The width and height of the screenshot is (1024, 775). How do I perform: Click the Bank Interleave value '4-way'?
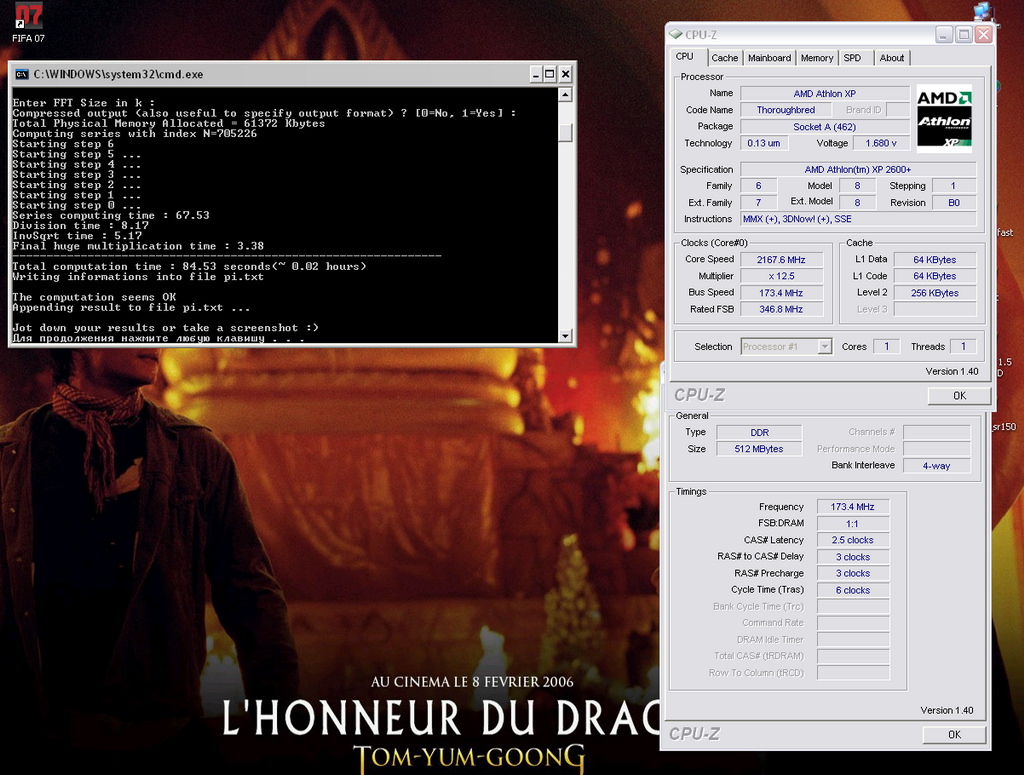point(936,466)
